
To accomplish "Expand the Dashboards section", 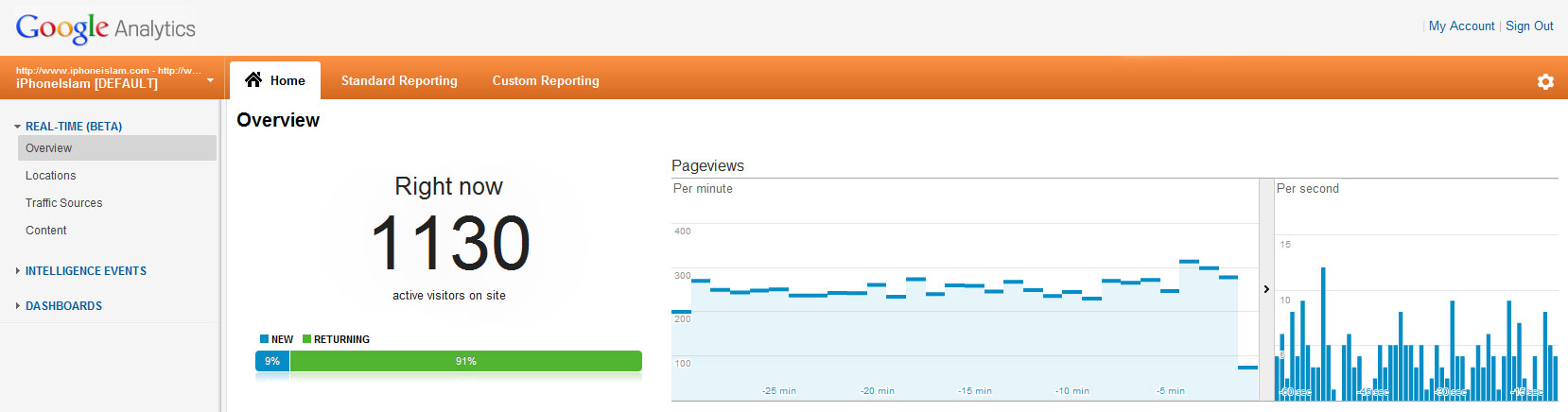I will point(18,306).
